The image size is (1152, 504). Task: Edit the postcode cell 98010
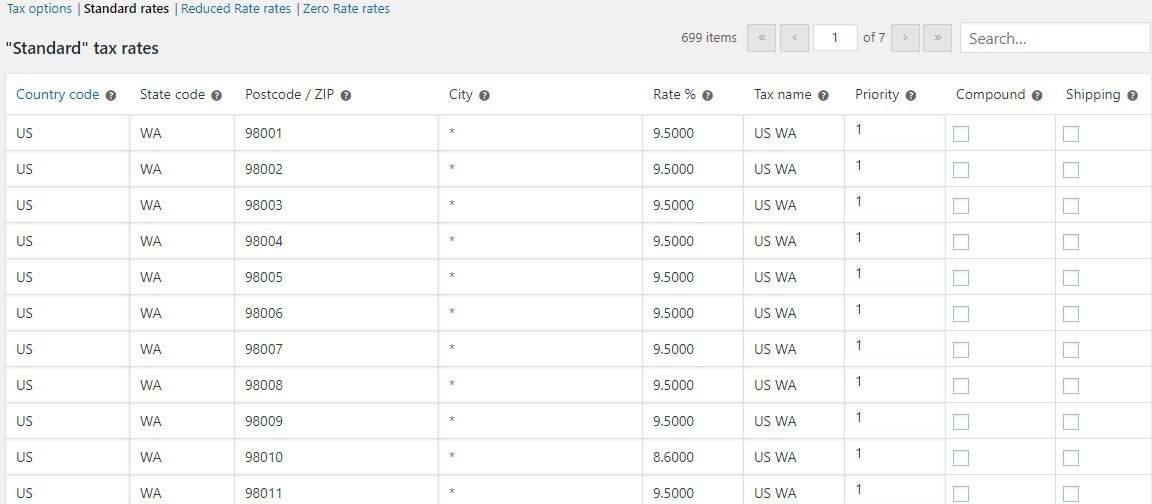click(336, 457)
